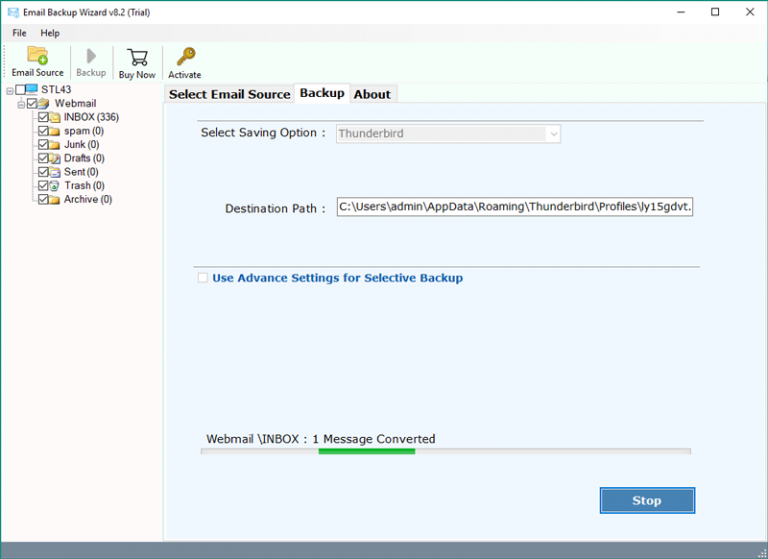This screenshot has height=559, width=768.
Task: Uncheck the Archive folder checkbox
Action: pos(43,199)
